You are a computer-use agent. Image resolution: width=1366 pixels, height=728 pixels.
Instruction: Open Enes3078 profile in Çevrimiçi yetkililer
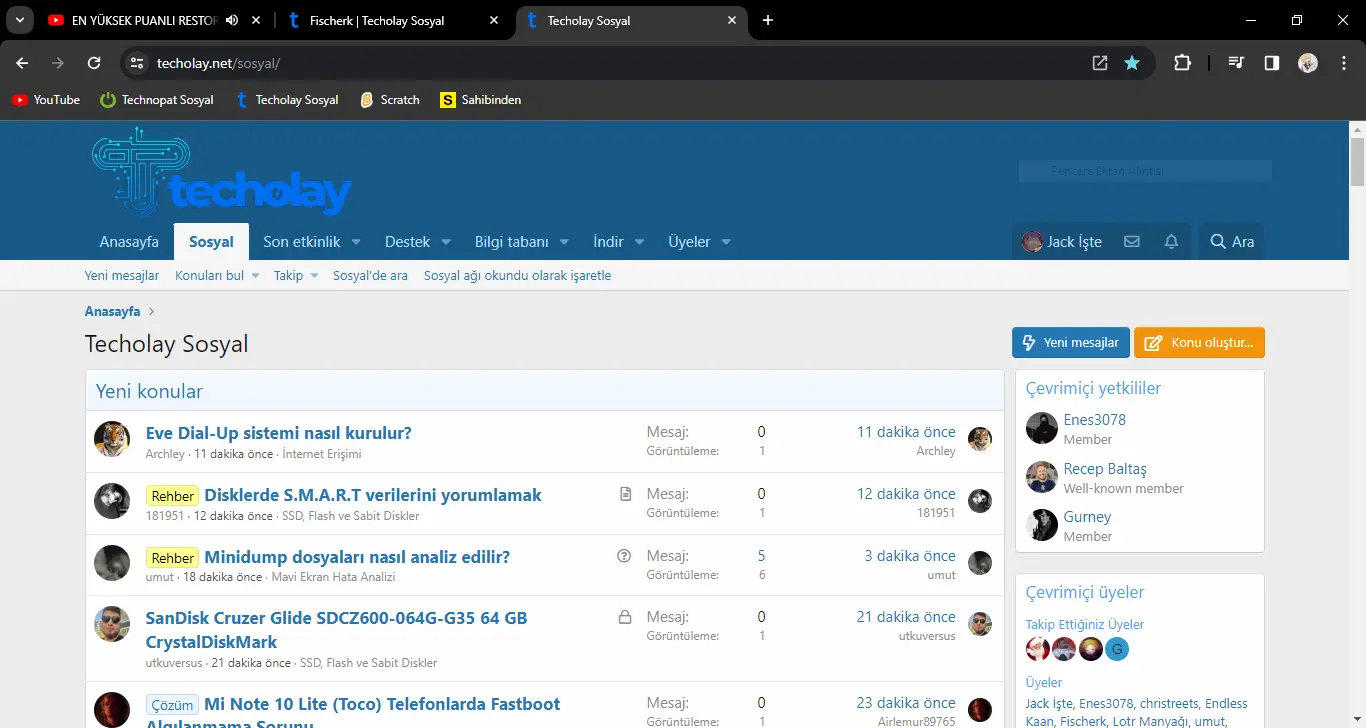point(1094,420)
